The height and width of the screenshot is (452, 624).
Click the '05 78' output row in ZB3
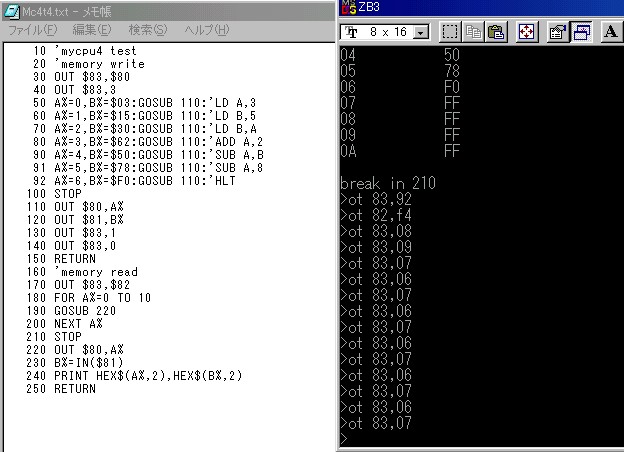400,71
